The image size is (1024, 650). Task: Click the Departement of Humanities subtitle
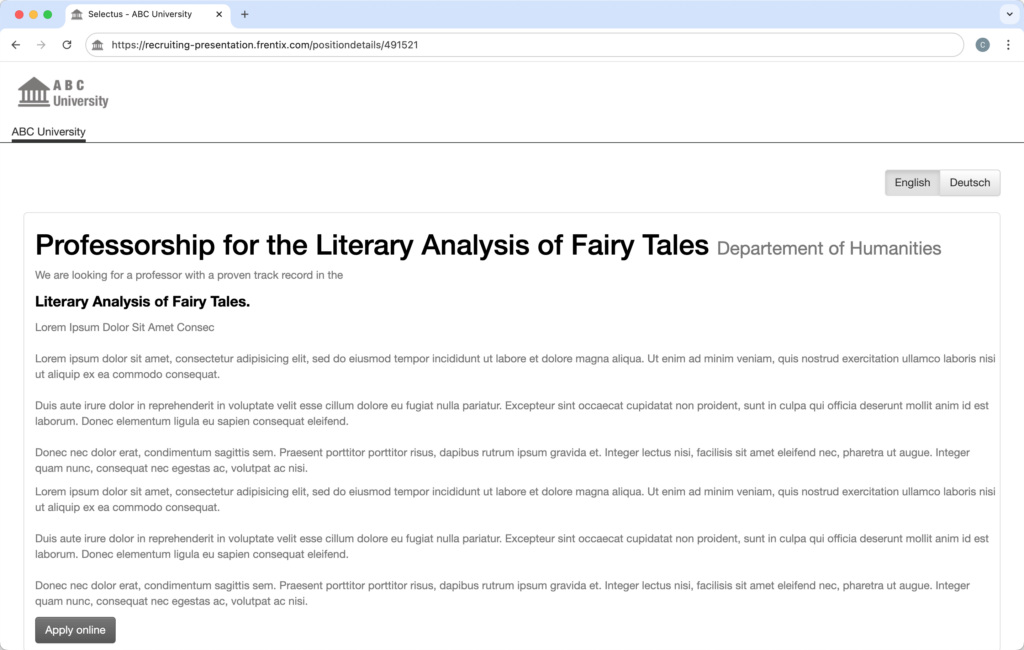pyautogui.click(x=829, y=249)
